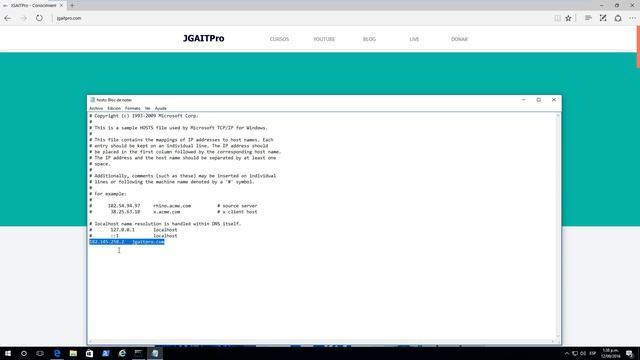
Task: Add page to favorites with star icon
Action: [568, 18]
